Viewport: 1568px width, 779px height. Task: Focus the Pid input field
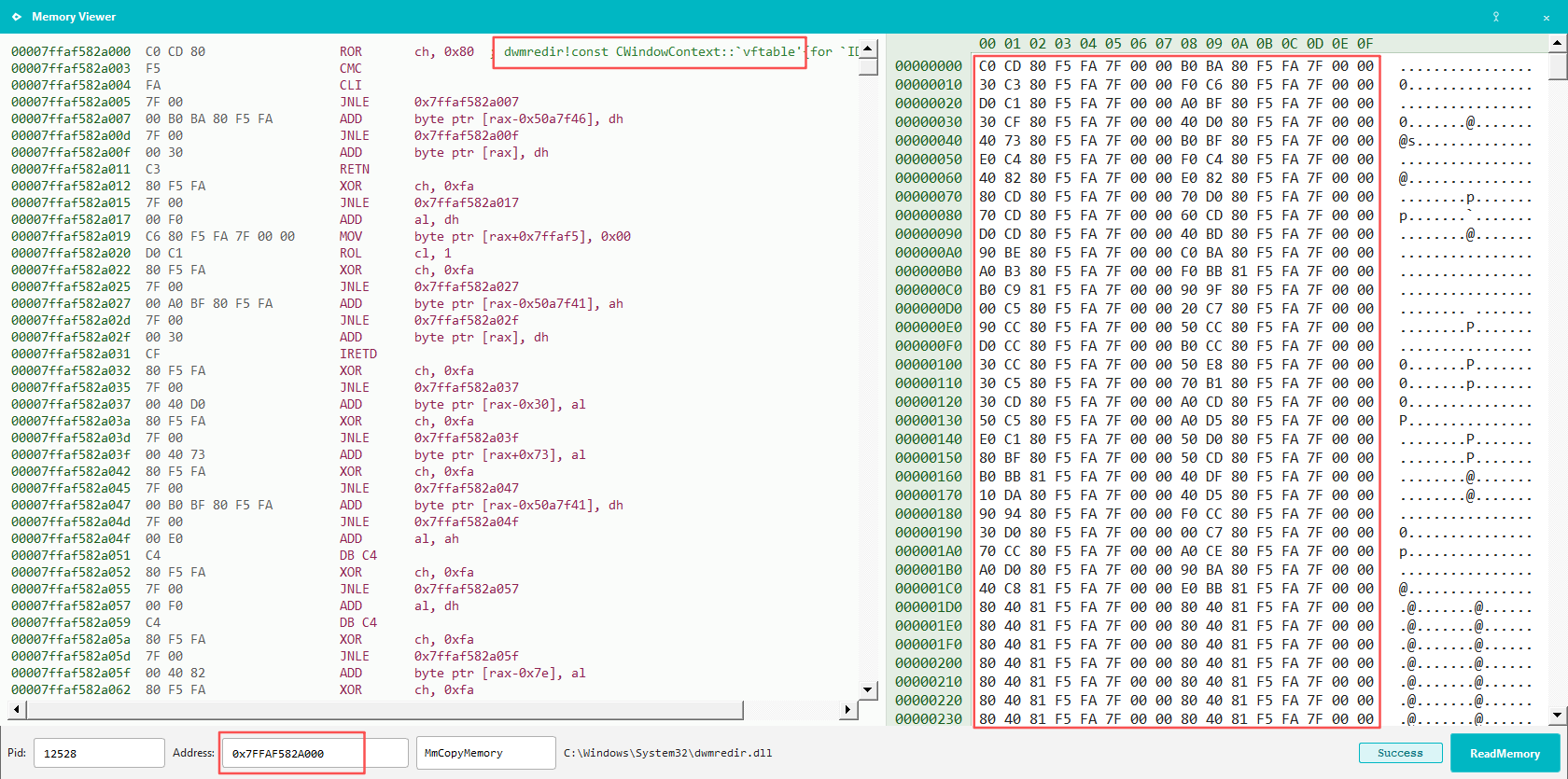[99, 753]
